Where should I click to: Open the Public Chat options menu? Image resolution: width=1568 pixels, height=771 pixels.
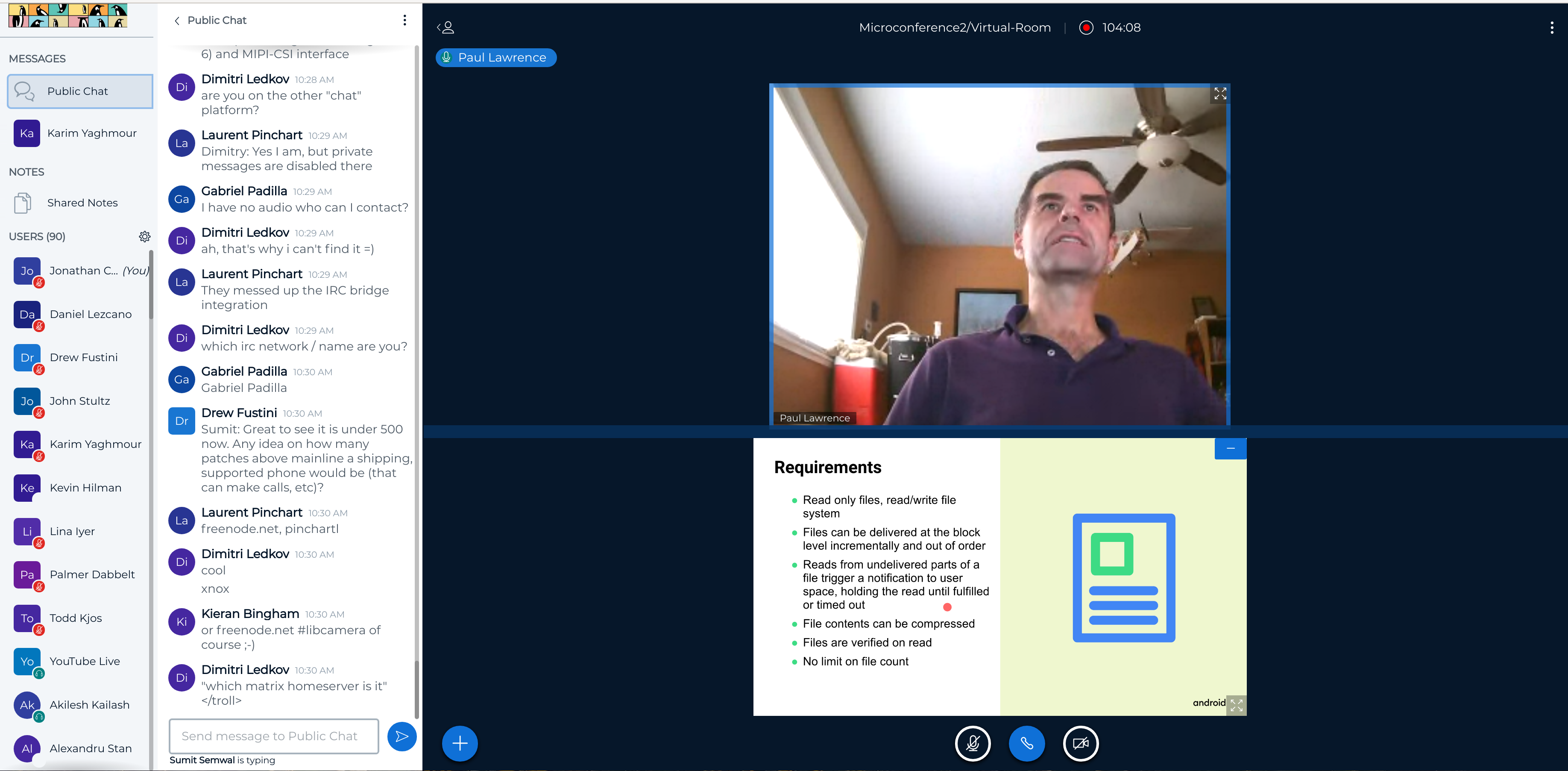tap(405, 20)
